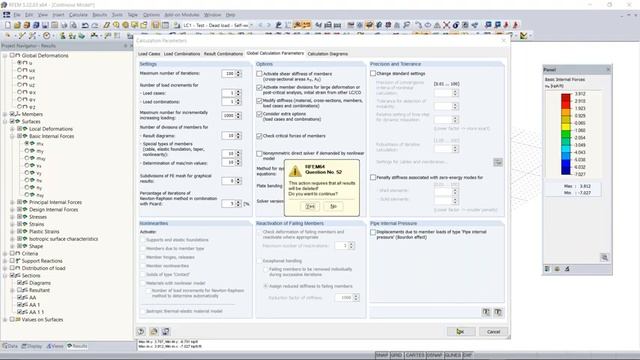This screenshot has width=640, height=360.
Task: Enable Bourdon effect displacements checkbox
Action: (x=373, y=232)
